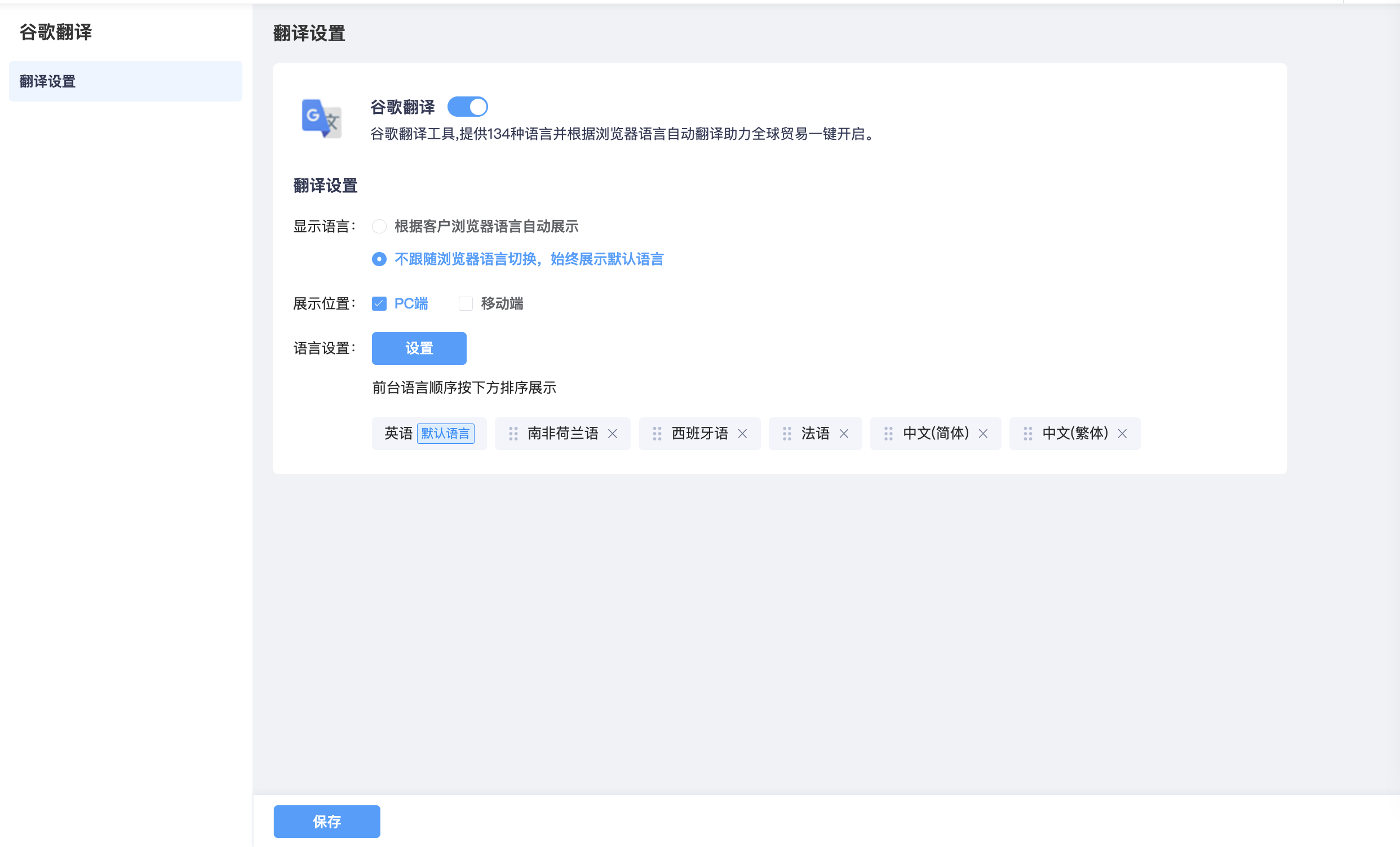Grab the drag handle on 西班牙语 tag
The height and width of the screenshot is (847, 1400).
657,433
